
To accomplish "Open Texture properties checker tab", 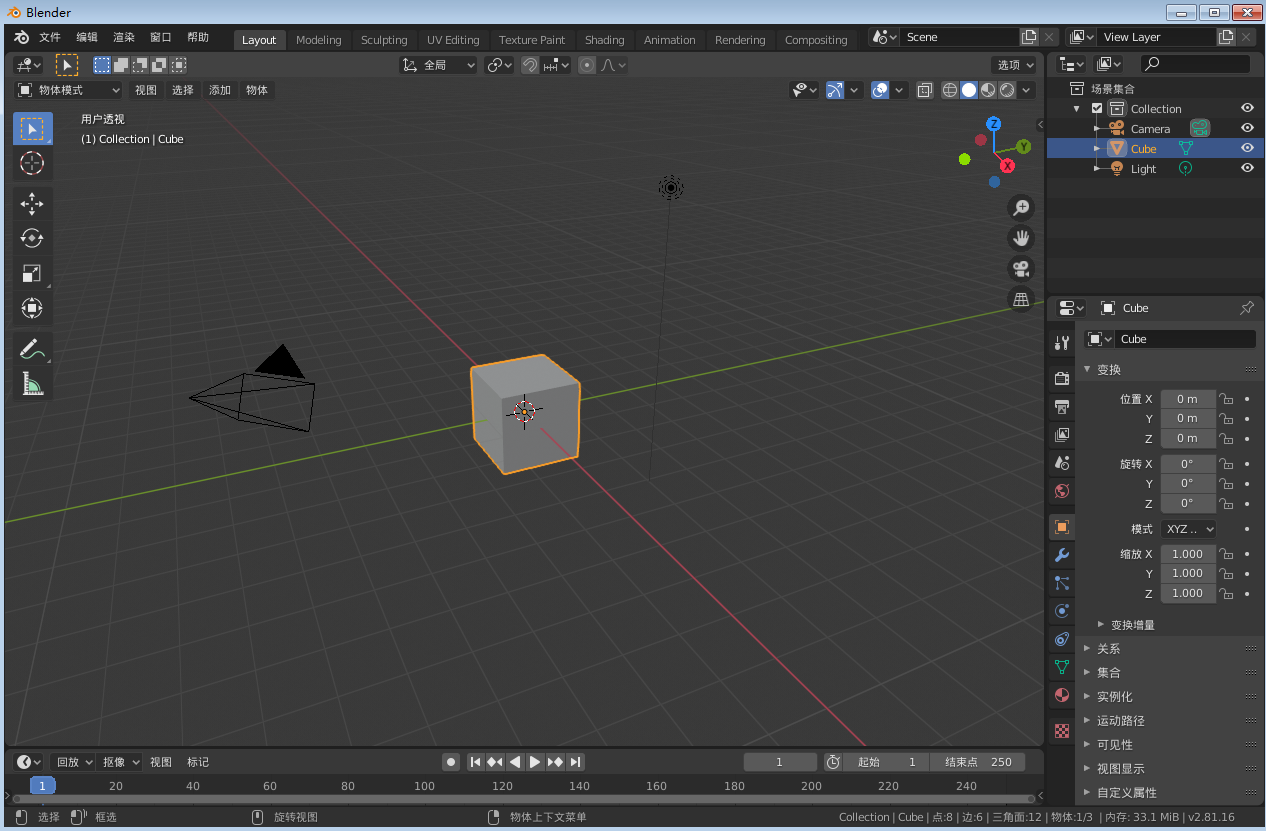I will tap(1062, 731).
